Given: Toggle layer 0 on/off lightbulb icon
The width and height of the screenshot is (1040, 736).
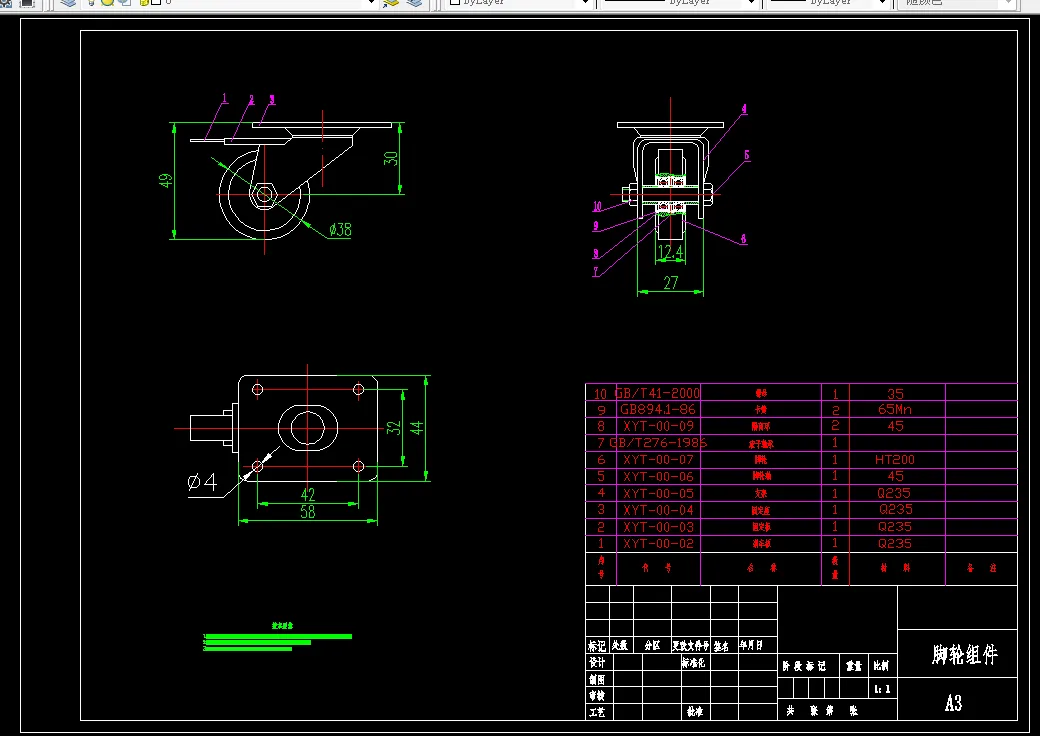Looking at the screenshot, I should [x=92, y=3].
